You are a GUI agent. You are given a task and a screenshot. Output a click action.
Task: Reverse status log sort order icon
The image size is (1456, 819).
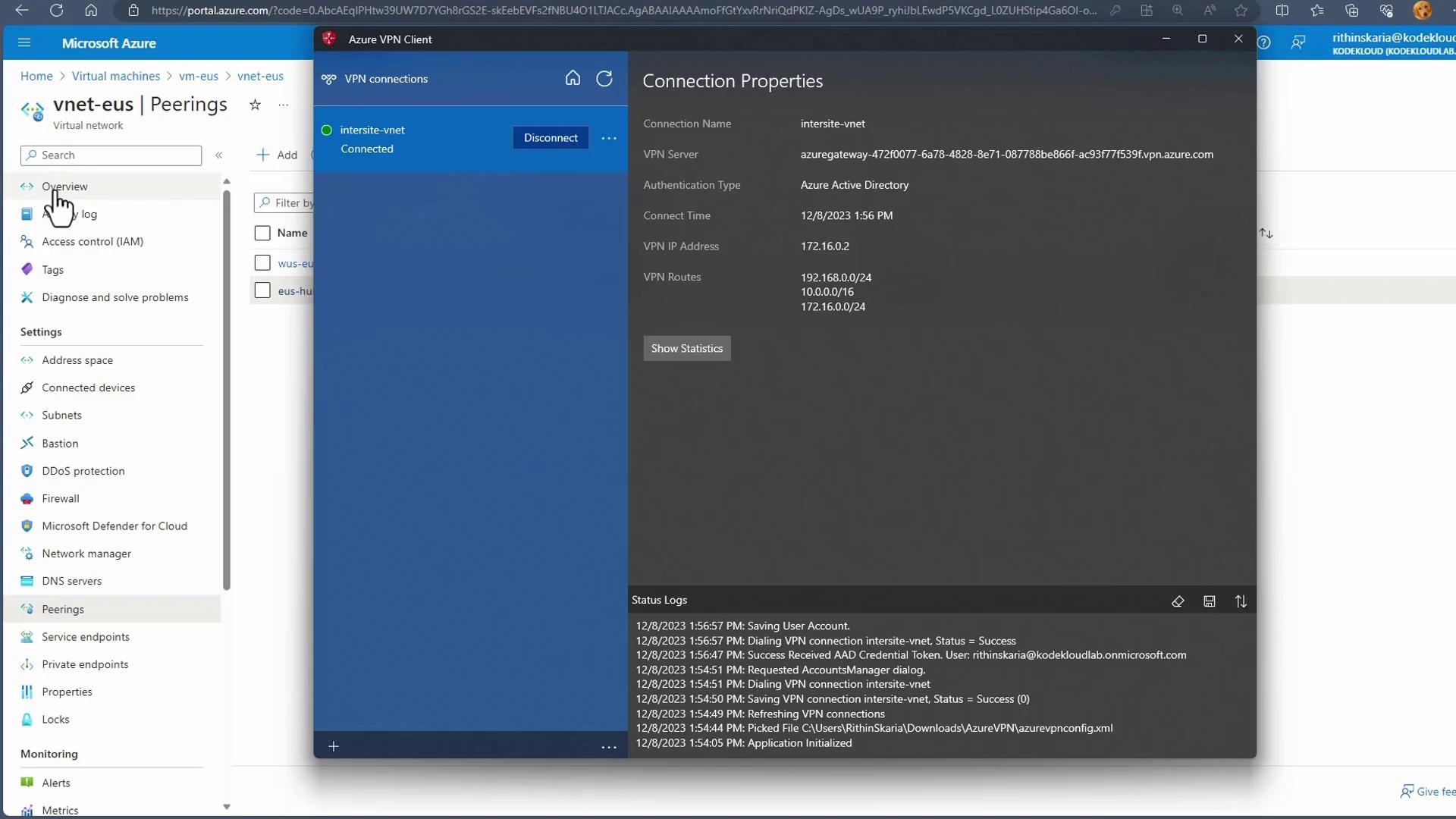tap(1241, 601)
